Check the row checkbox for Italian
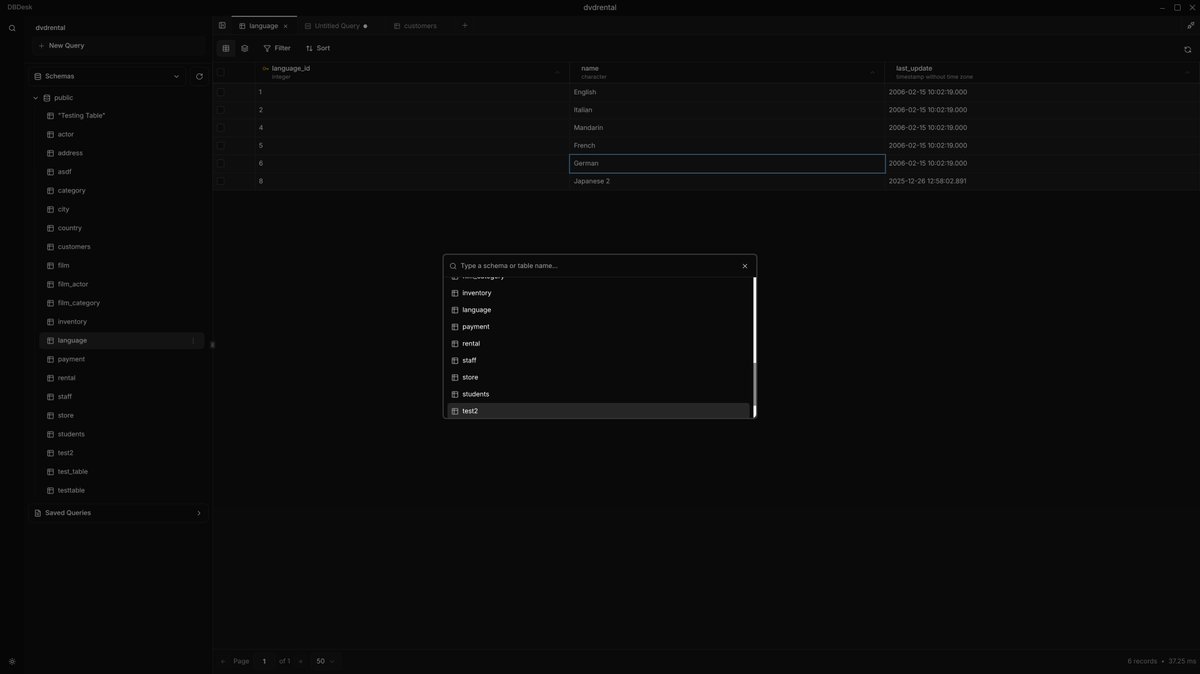The height and width of the screenshot is (674, 1200). pyautogui.click(x=221, y=110)
